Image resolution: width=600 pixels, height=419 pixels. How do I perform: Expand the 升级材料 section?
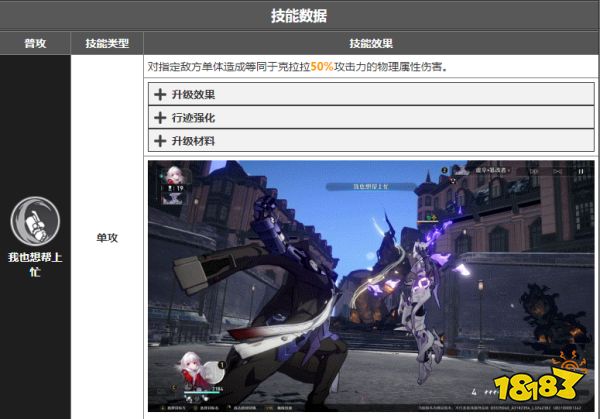pos(371,141)
